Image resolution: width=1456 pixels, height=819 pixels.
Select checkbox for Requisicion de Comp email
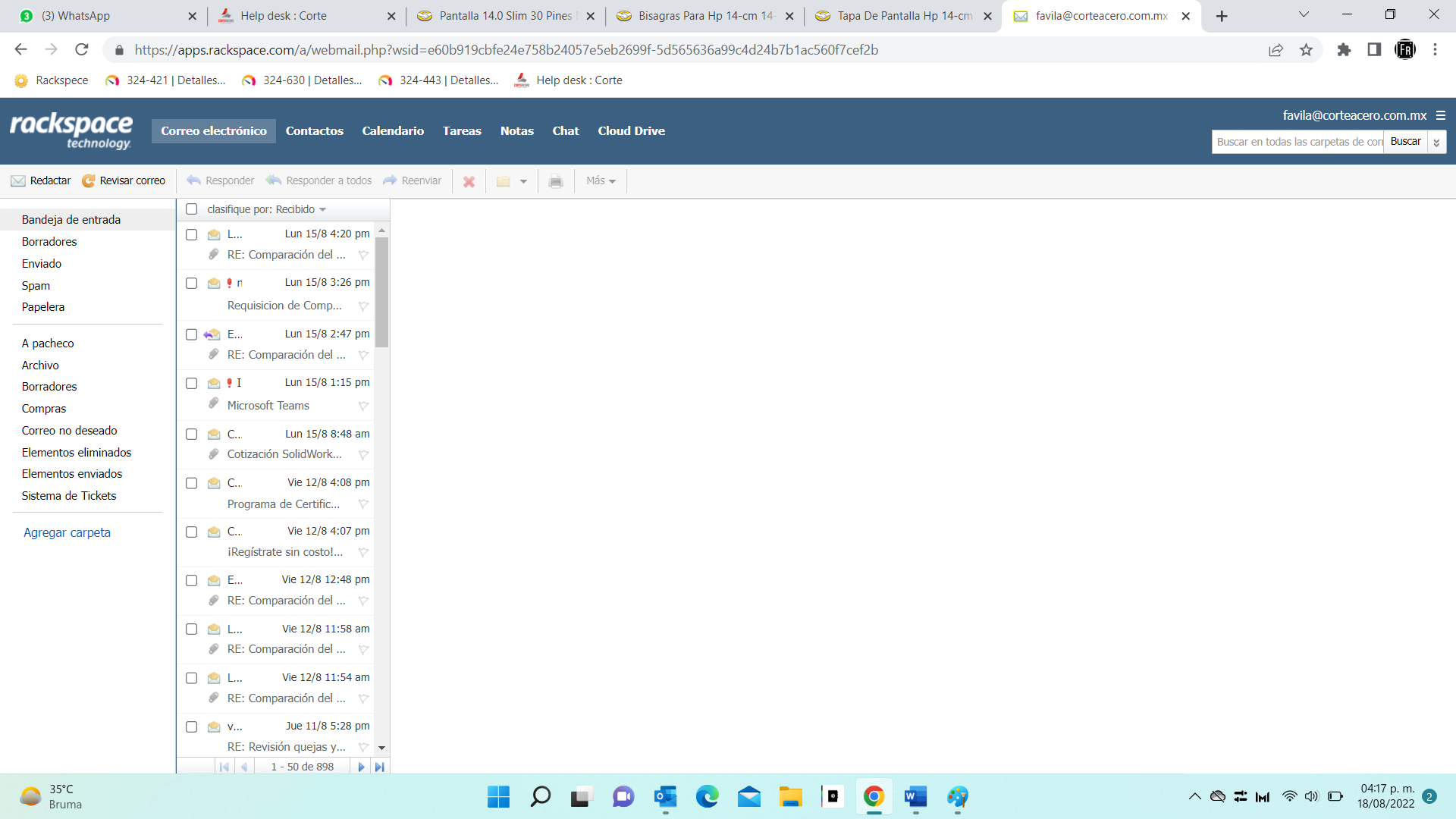(x=191, y=283)
